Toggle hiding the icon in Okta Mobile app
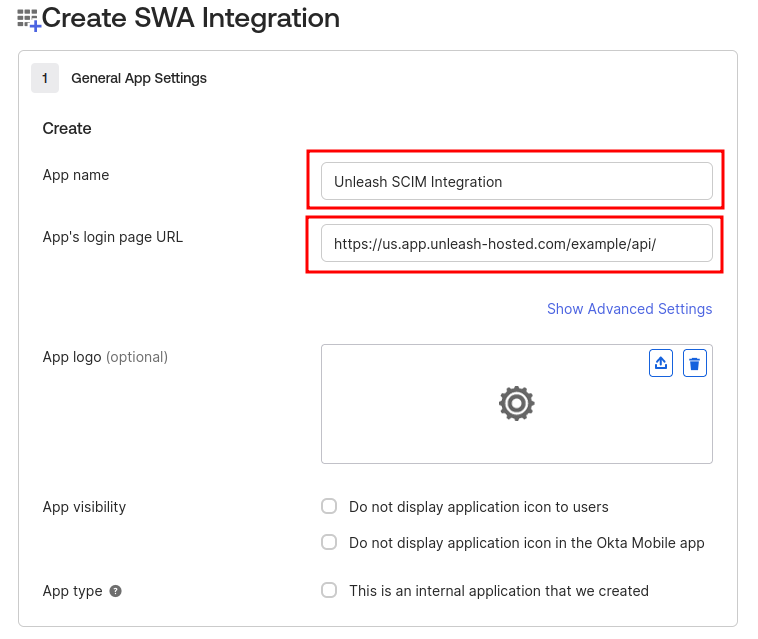Viewport: 758px width, 639px height. coord(329,543)
